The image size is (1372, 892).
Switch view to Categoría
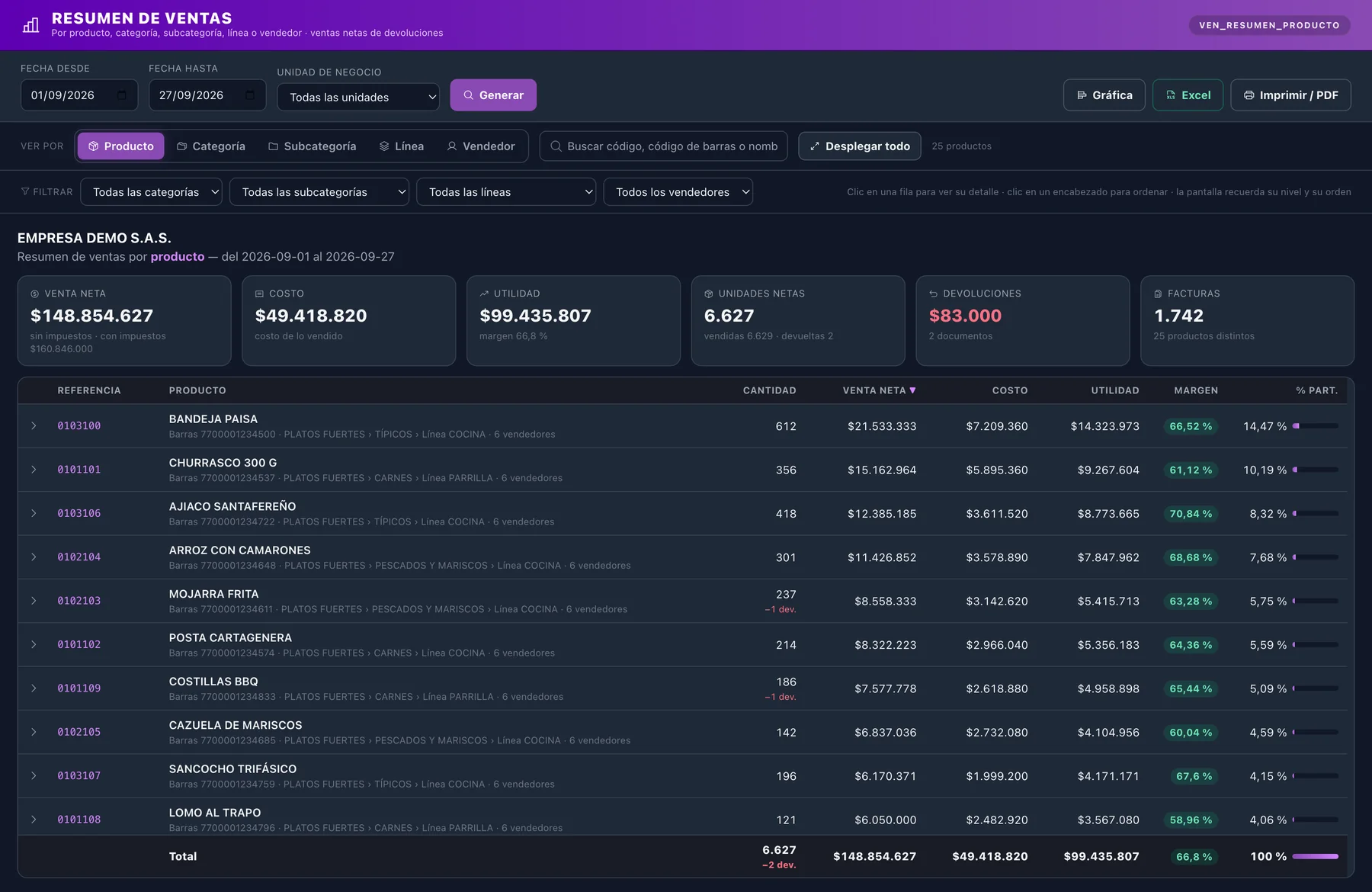pos(211,146)
